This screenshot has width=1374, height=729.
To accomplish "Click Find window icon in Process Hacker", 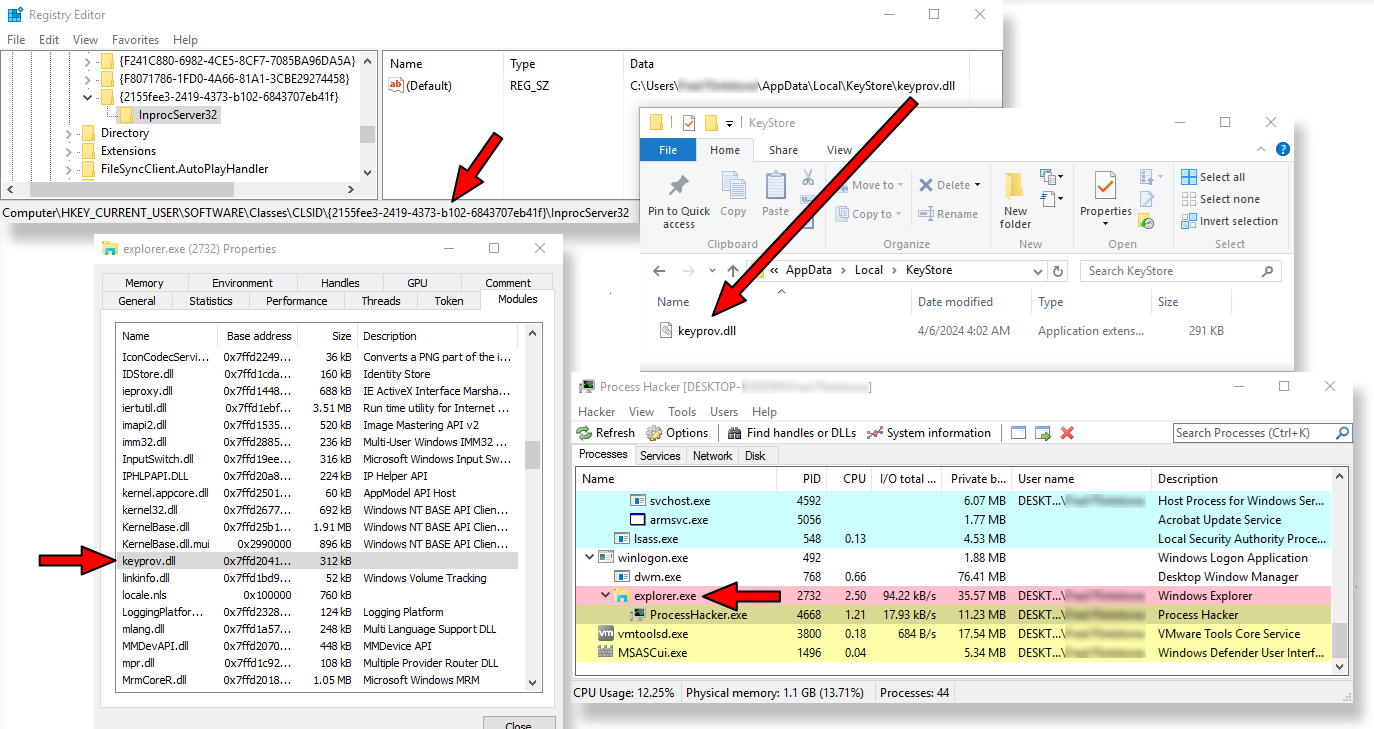I will (x=1019, y=433).
